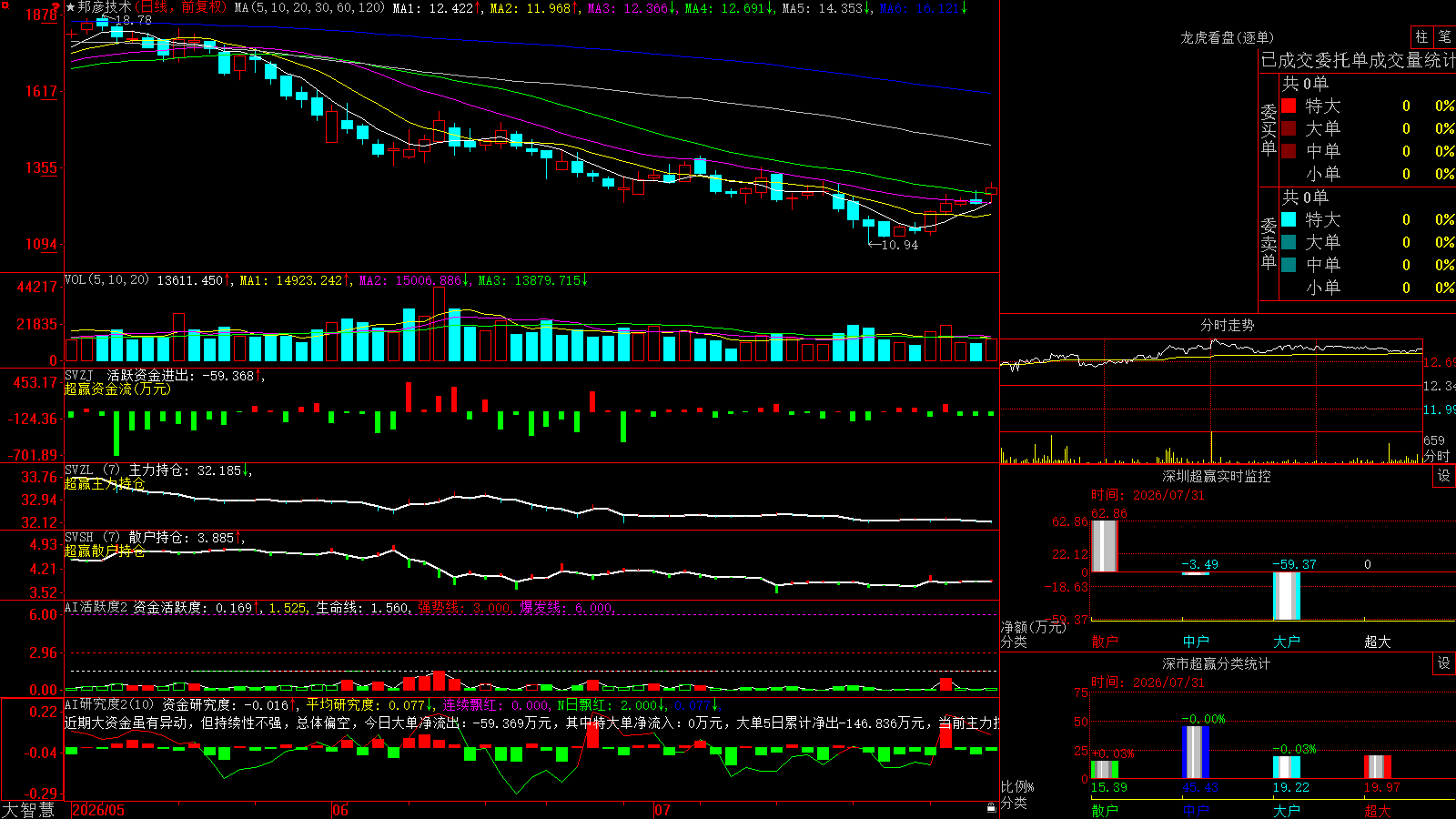The width and height of the screenshot is (1456, 819).
Task: Click the 散户持仓: 3.885 value
Action: click(182, 538)
